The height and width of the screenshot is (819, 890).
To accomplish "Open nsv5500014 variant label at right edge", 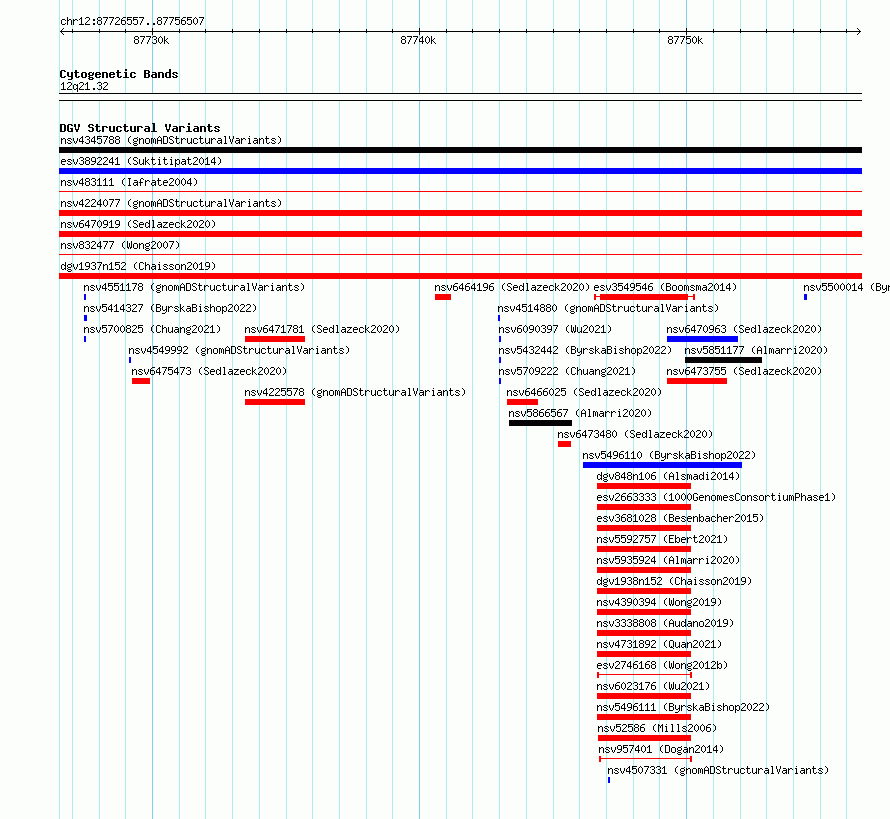I will (846, 287).
